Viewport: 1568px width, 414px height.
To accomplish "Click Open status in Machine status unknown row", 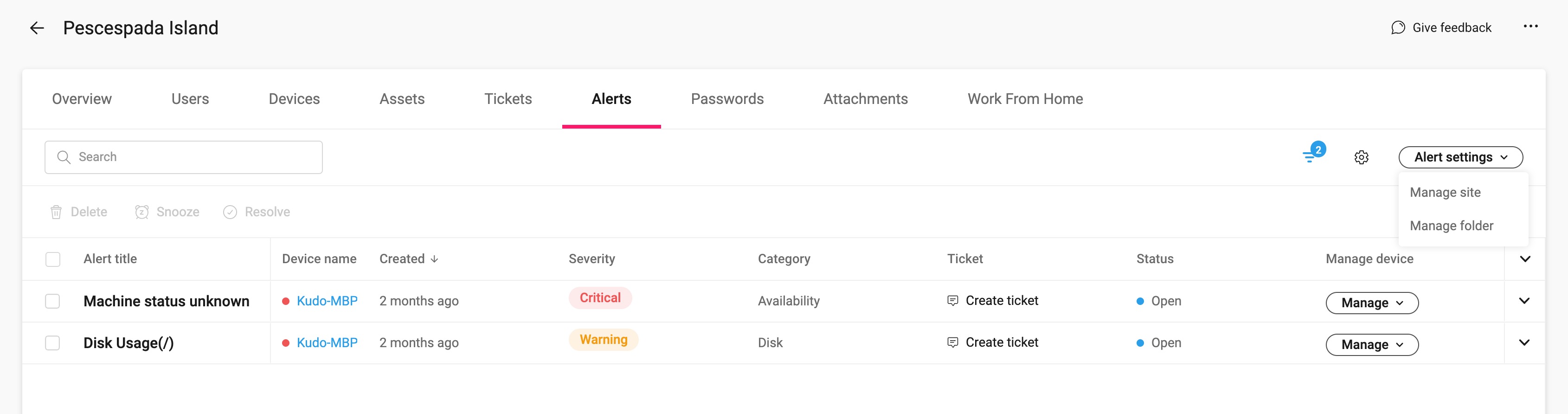I will 1166,301.
